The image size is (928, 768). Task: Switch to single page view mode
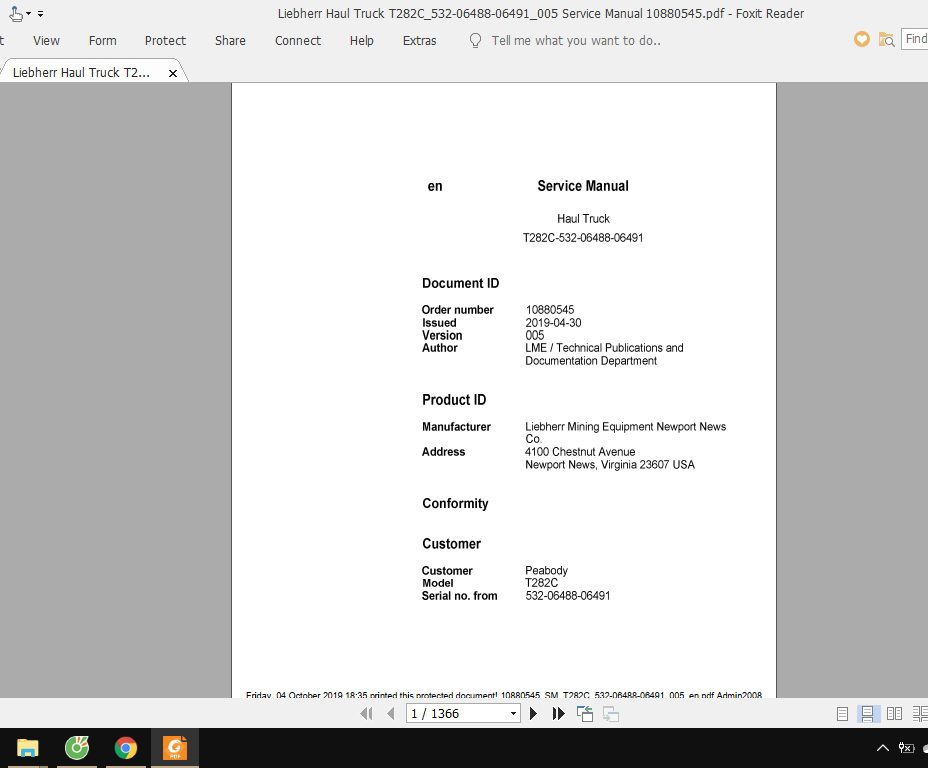coord(842,714)
